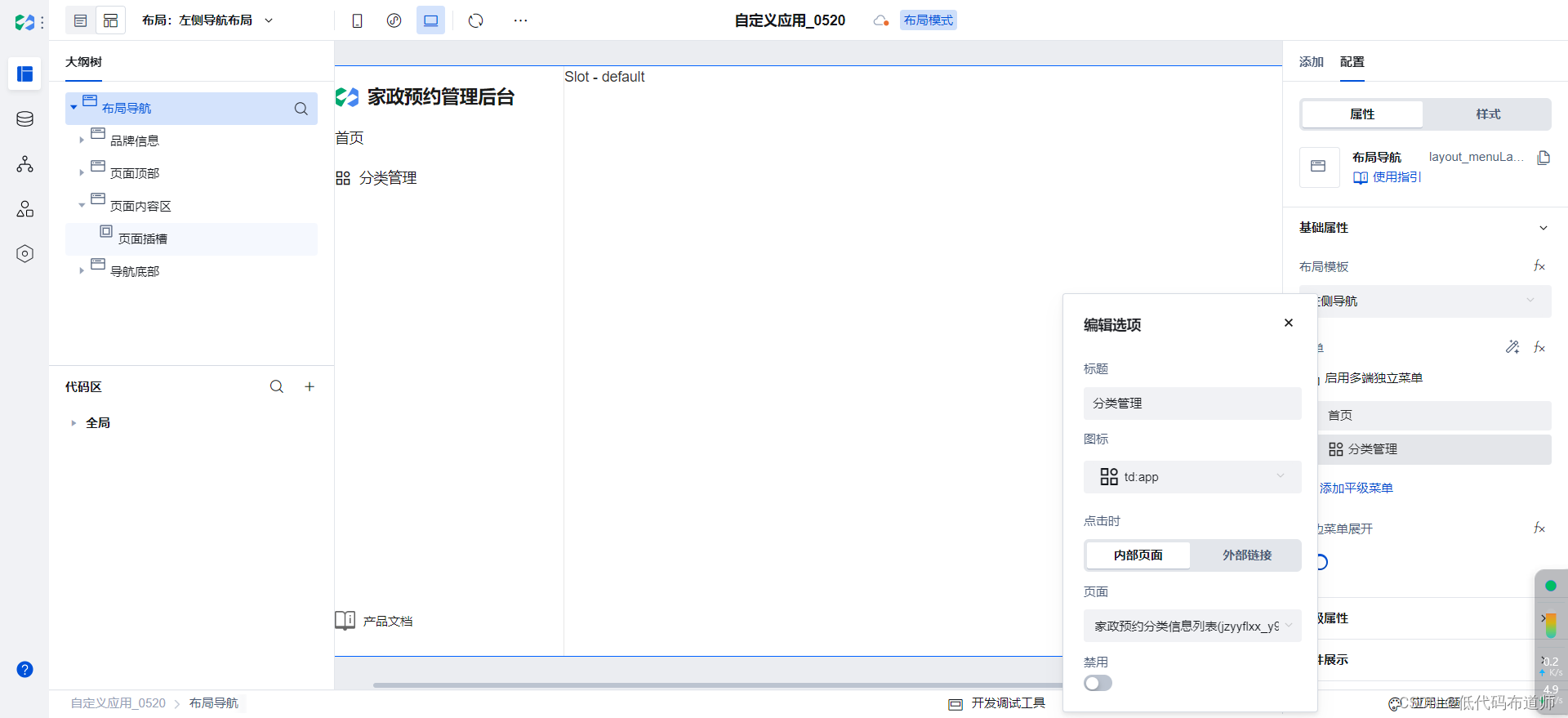The width and height of the screenshot is (1568, 718).
Task: Collapse the 布局导航 root node
Action: pyautogui.click(x=73, y=108)
